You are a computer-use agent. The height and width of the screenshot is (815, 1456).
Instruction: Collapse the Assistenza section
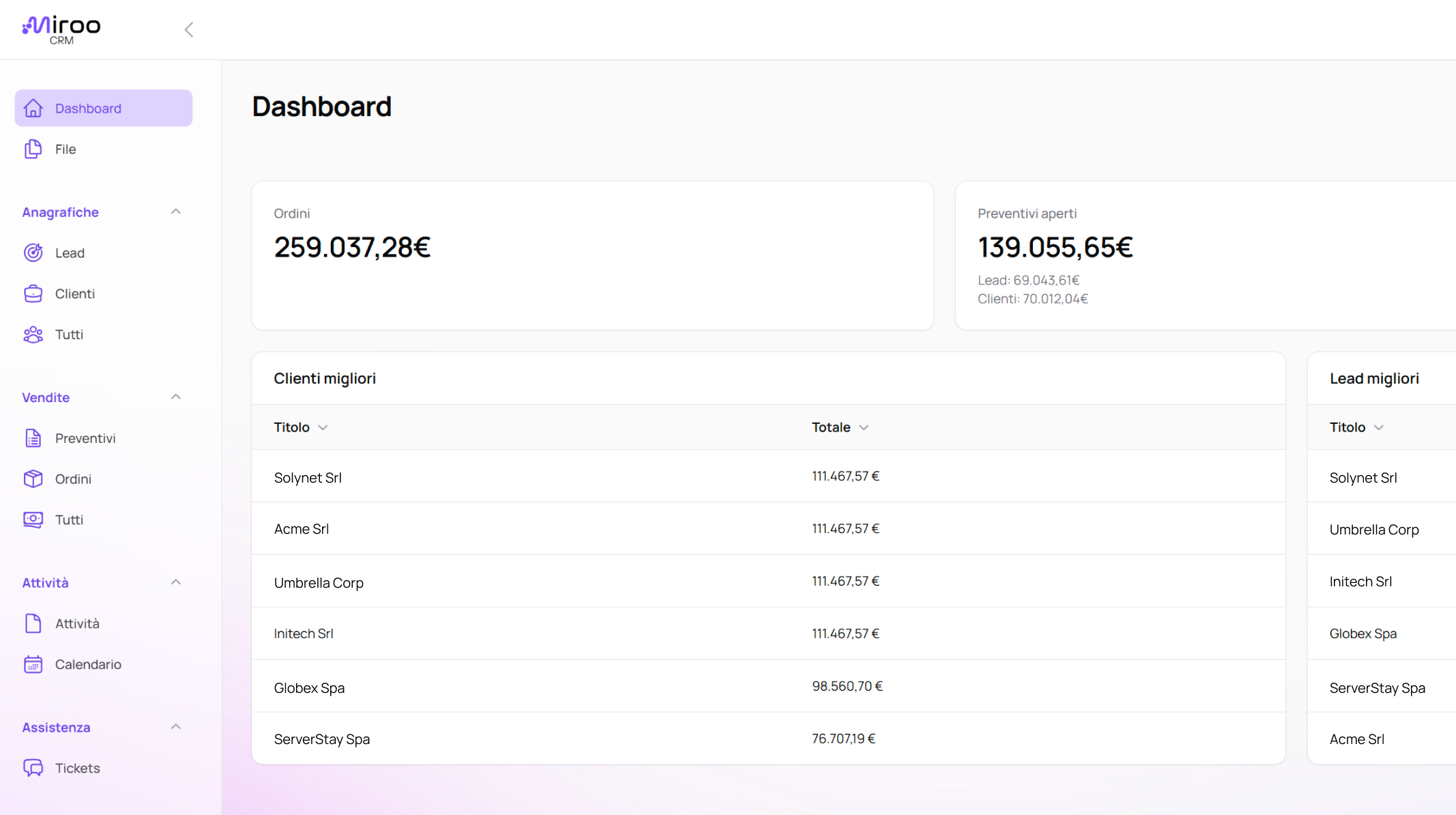(175, 726)
